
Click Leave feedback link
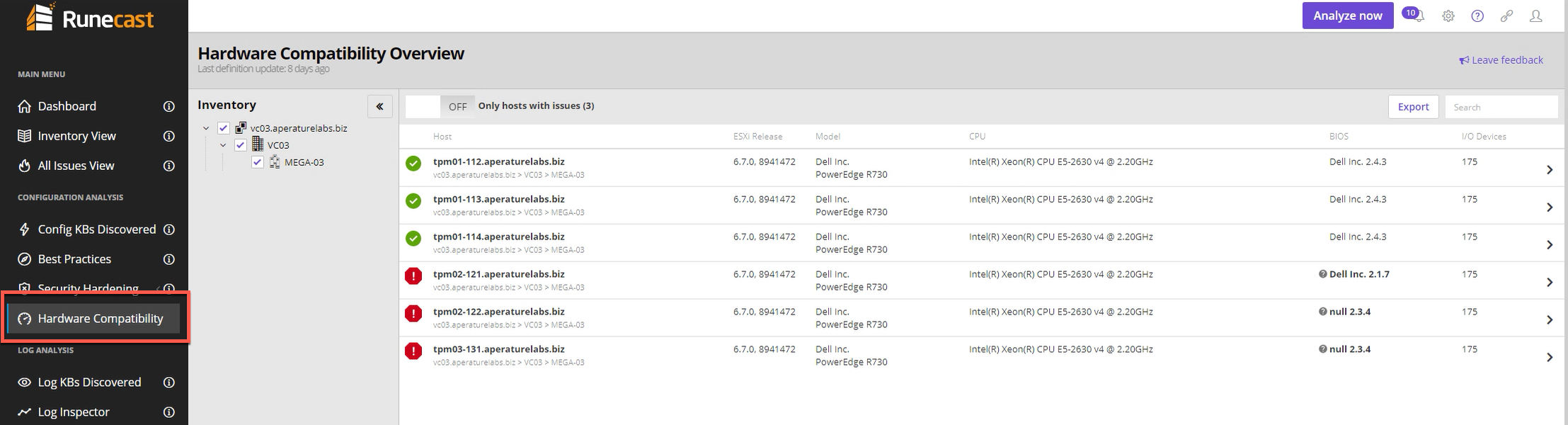tap(1501, 60)
